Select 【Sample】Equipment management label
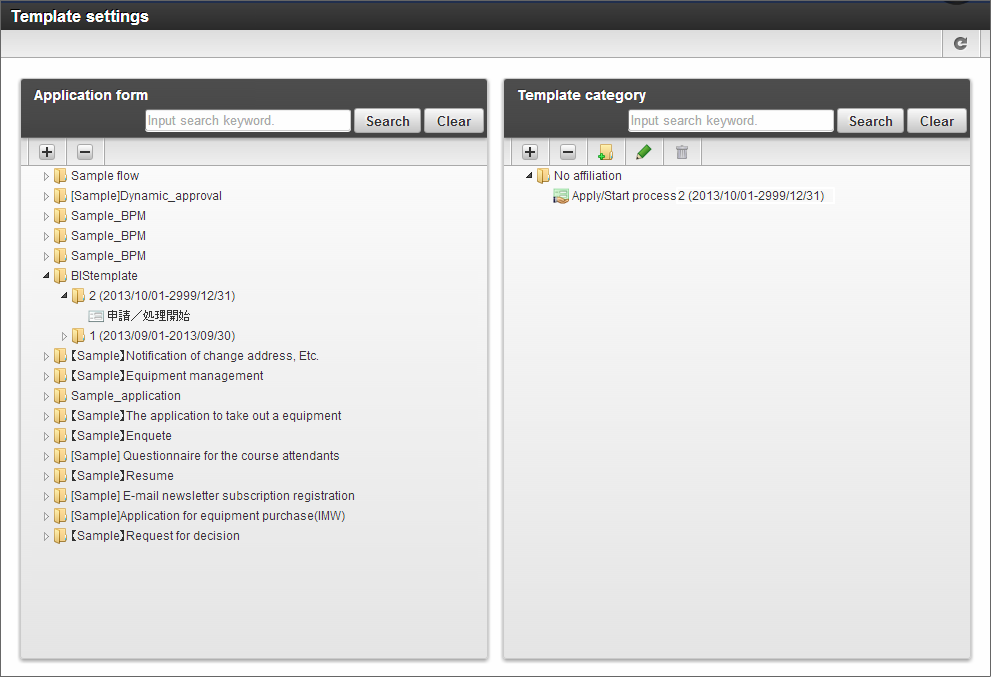991x677 pixels. 167,375
